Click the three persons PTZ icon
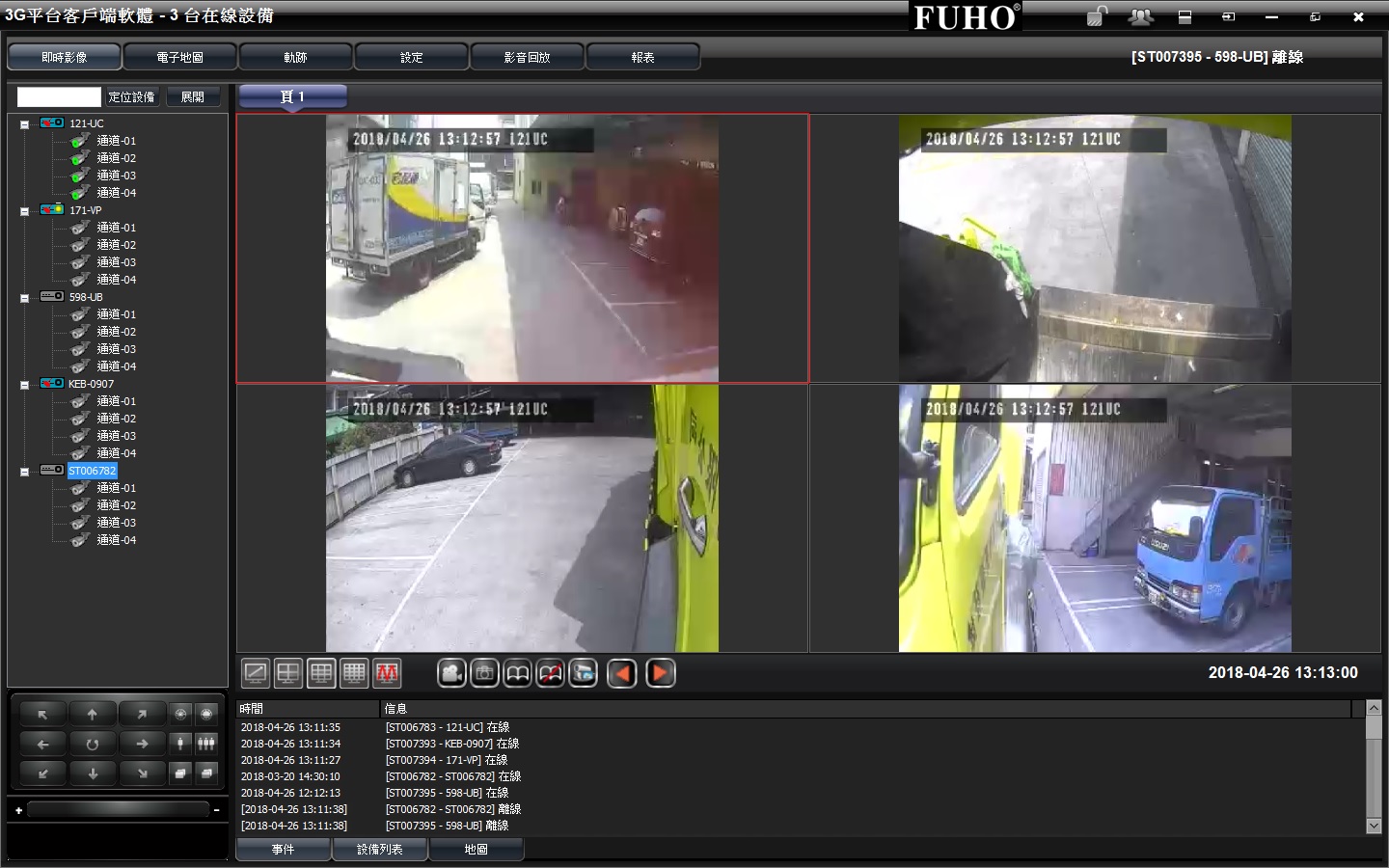The width and height of the screenshot is (1389, 868). [205, 744]
